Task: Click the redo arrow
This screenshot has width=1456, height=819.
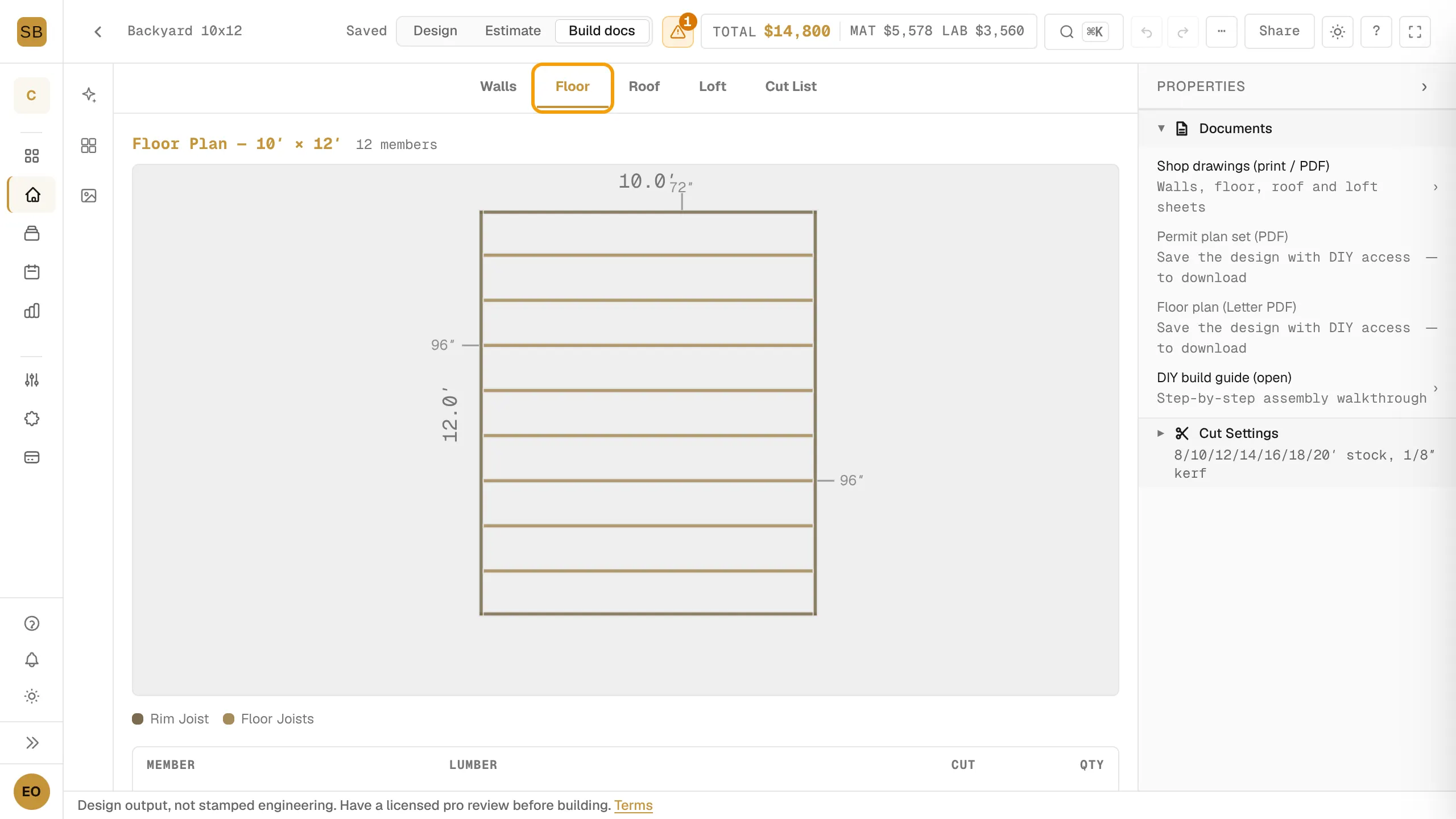Action: 1183,32
